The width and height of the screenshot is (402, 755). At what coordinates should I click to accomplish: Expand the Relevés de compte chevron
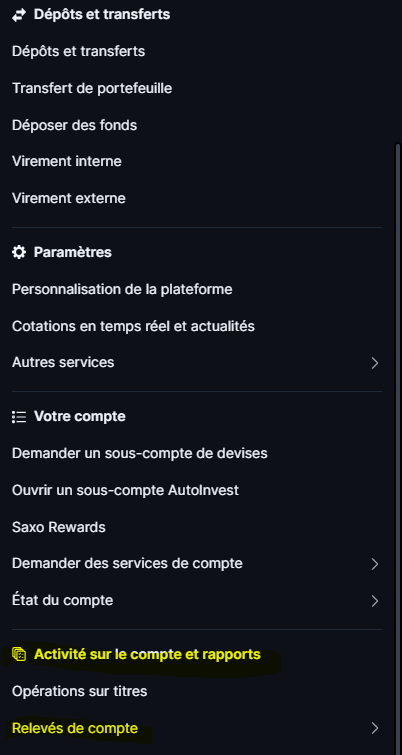tap(375, 729)
